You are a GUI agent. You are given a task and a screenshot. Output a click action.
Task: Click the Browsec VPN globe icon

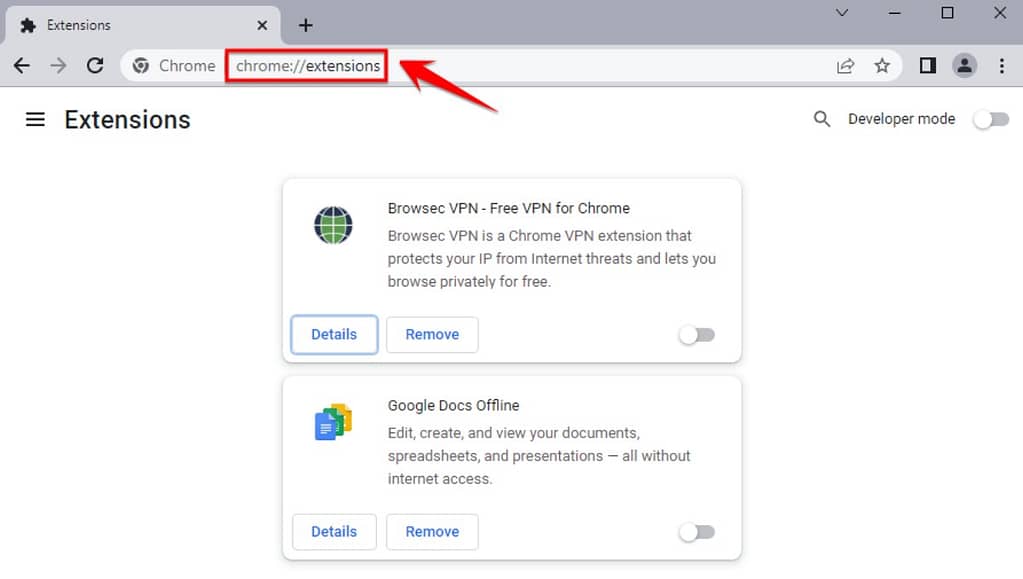click(x=333, y=225)
